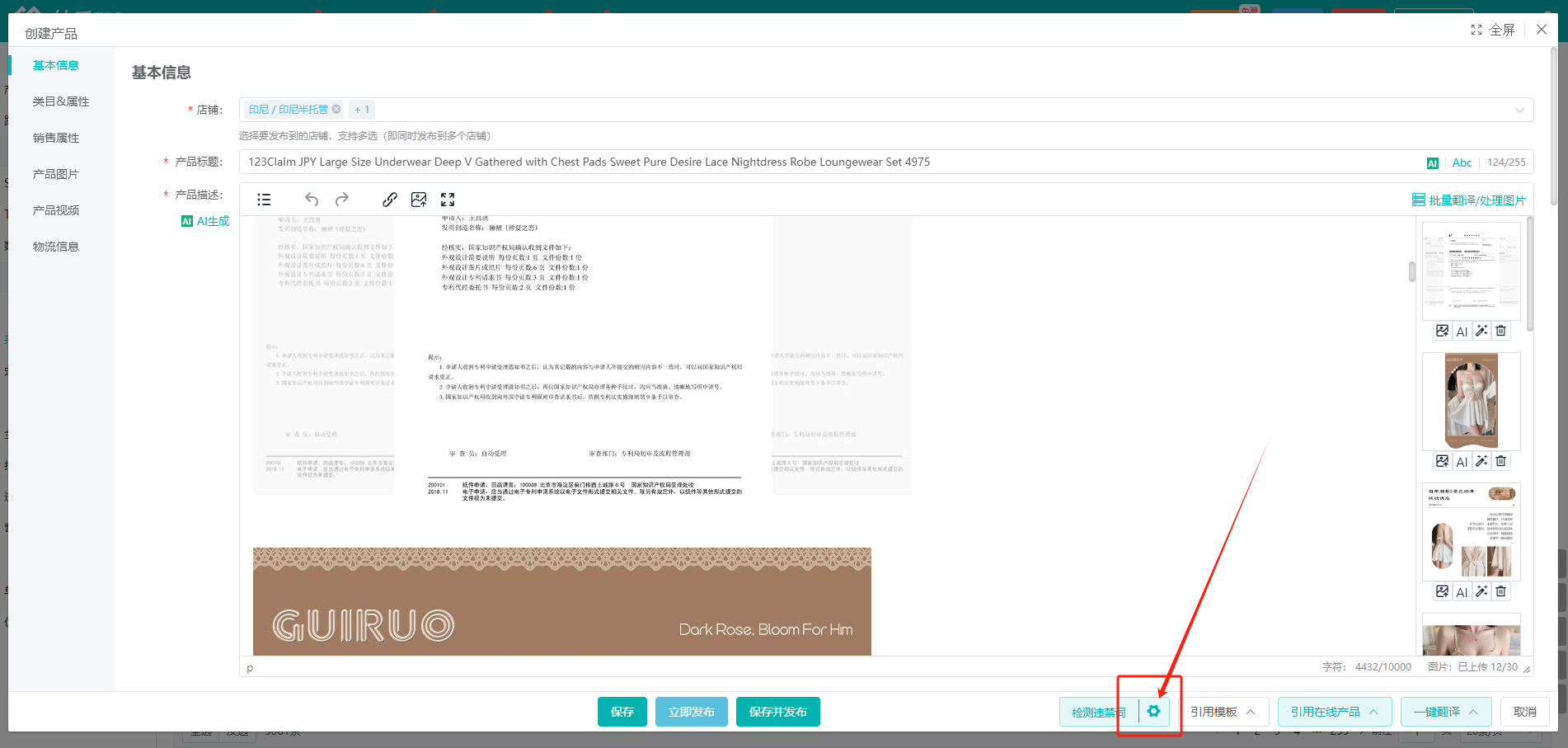Delete the third detail-page thumbnail image
The height and width of the screenshot is (748, 1568).
[x=1501, y=591]
